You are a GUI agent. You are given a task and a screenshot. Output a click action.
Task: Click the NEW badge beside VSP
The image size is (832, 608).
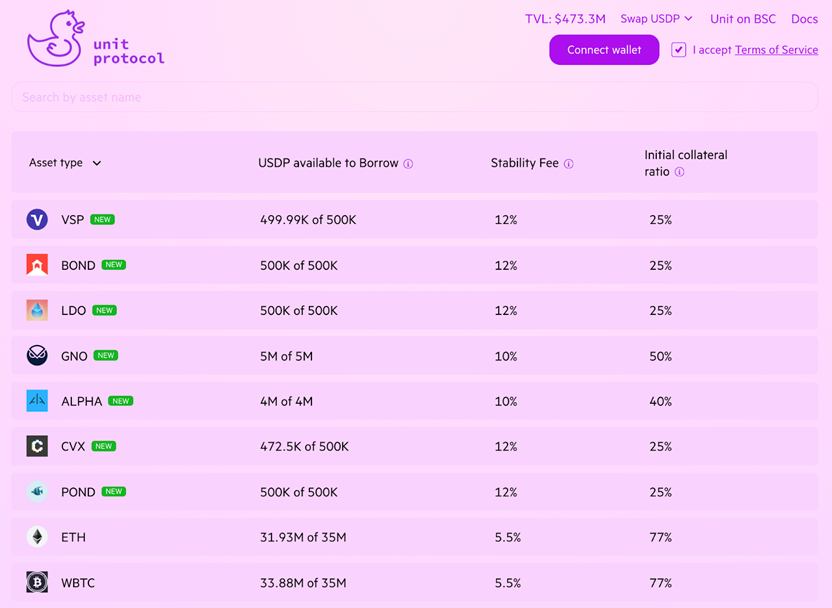[x=102, y=220]
